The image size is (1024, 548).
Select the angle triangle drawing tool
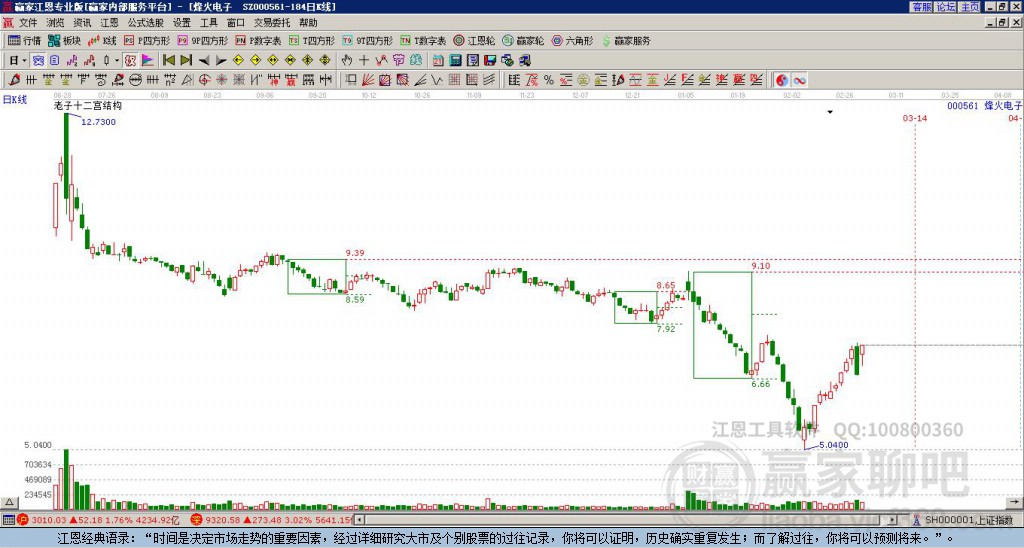(187, 80)
